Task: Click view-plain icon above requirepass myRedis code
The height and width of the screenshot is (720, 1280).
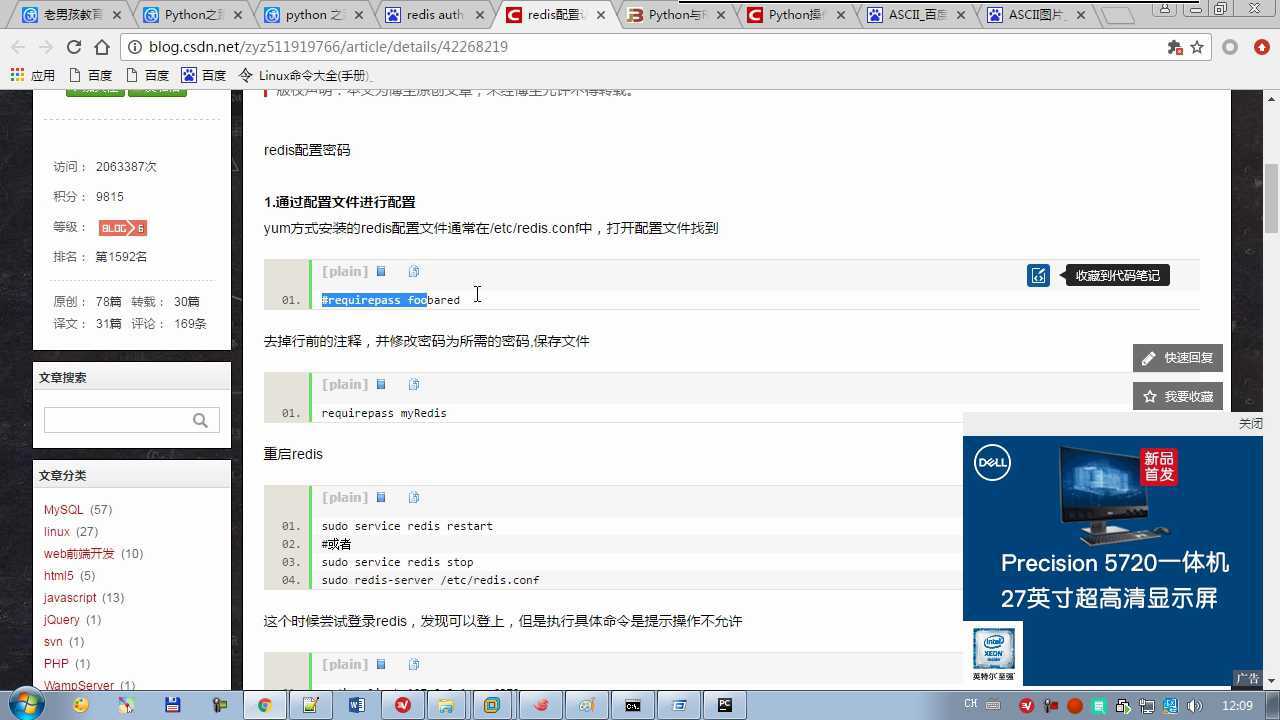Action: (x=381, y=384)
